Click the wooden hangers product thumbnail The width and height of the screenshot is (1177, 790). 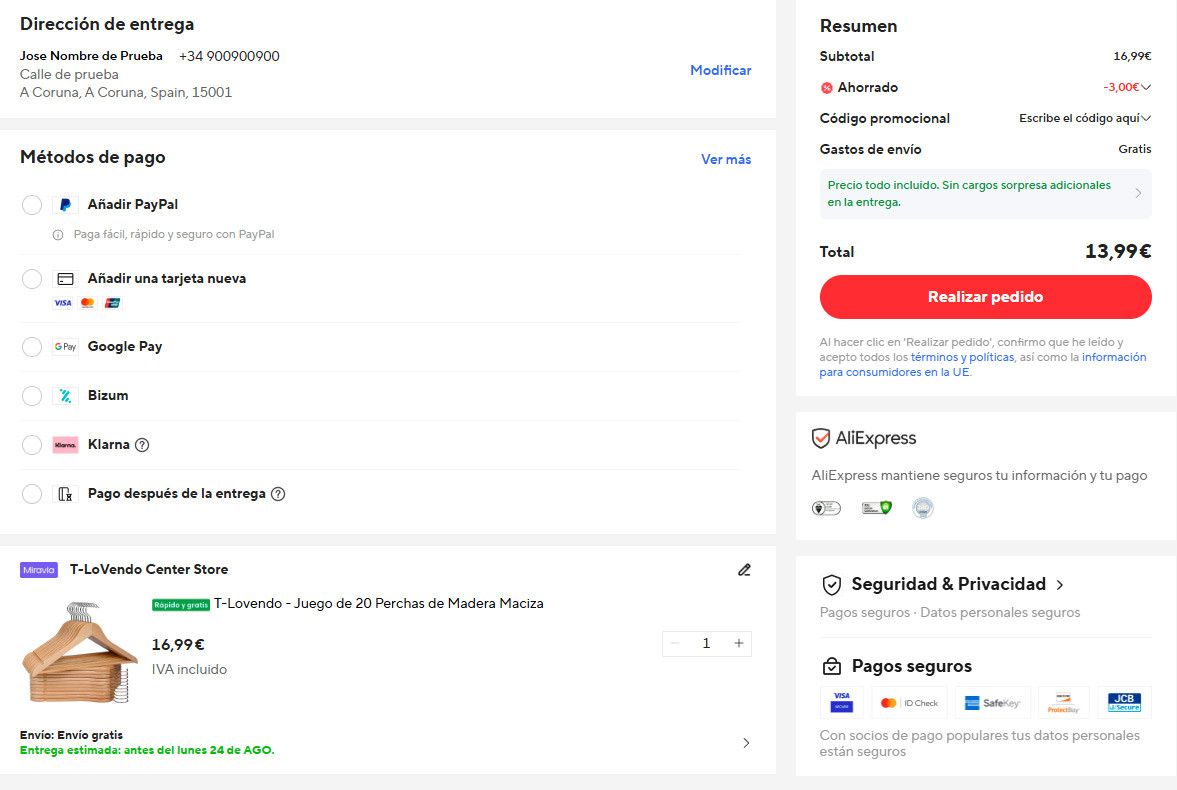(x=80, y=653)
